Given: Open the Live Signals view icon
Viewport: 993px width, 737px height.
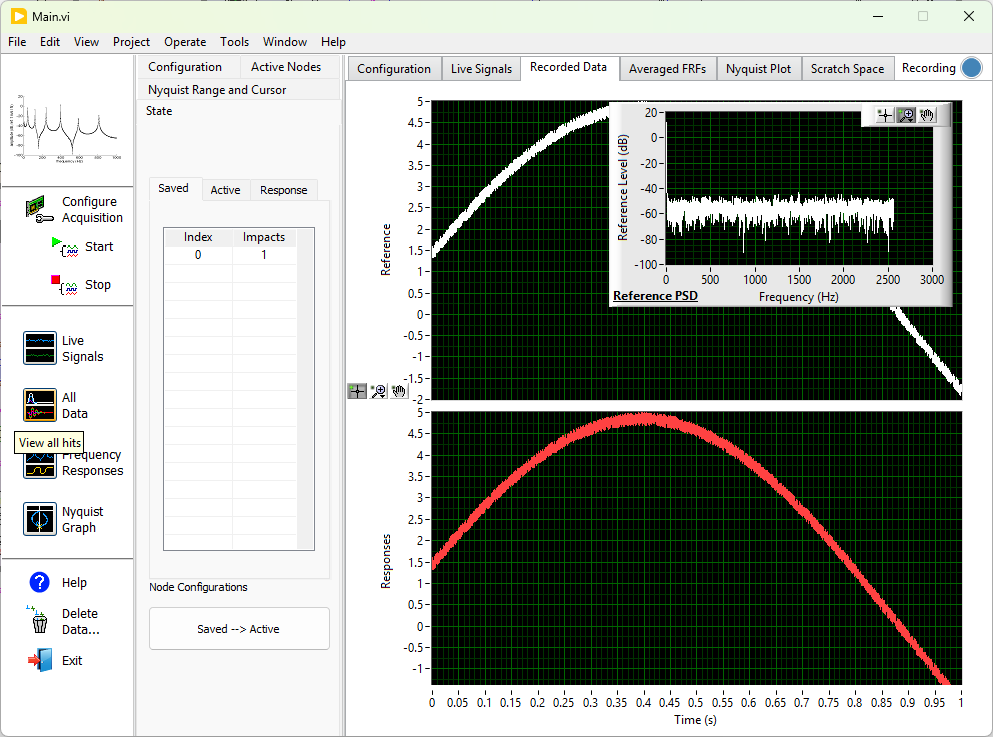Looking at the screenshot, I should (x=40, y=348).
